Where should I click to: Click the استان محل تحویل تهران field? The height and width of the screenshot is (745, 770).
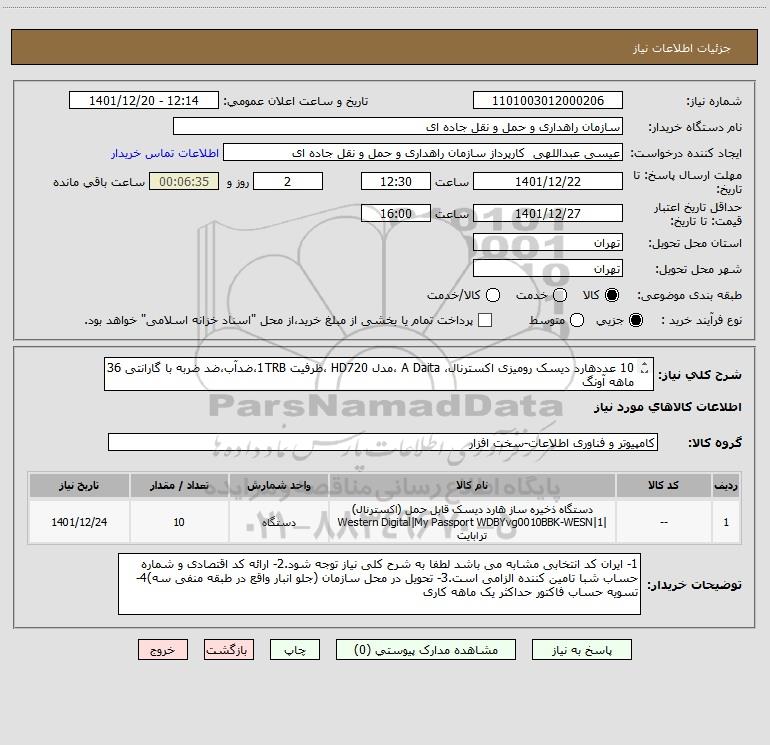[x=548, y=243]
